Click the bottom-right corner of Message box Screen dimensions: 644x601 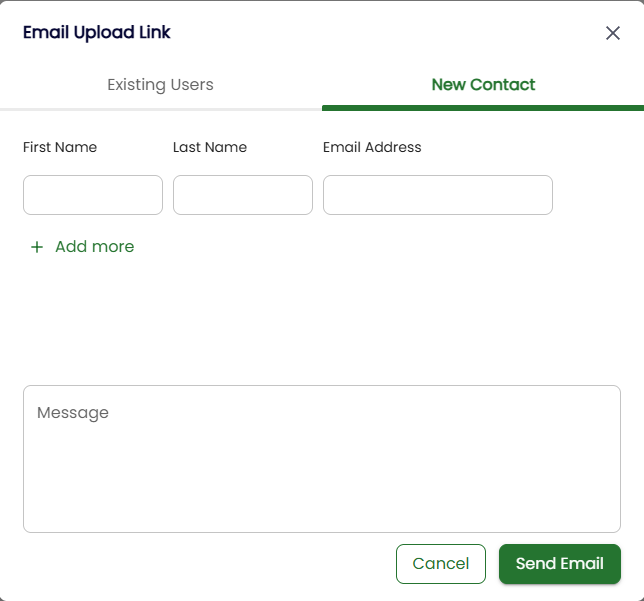point(614,526)
